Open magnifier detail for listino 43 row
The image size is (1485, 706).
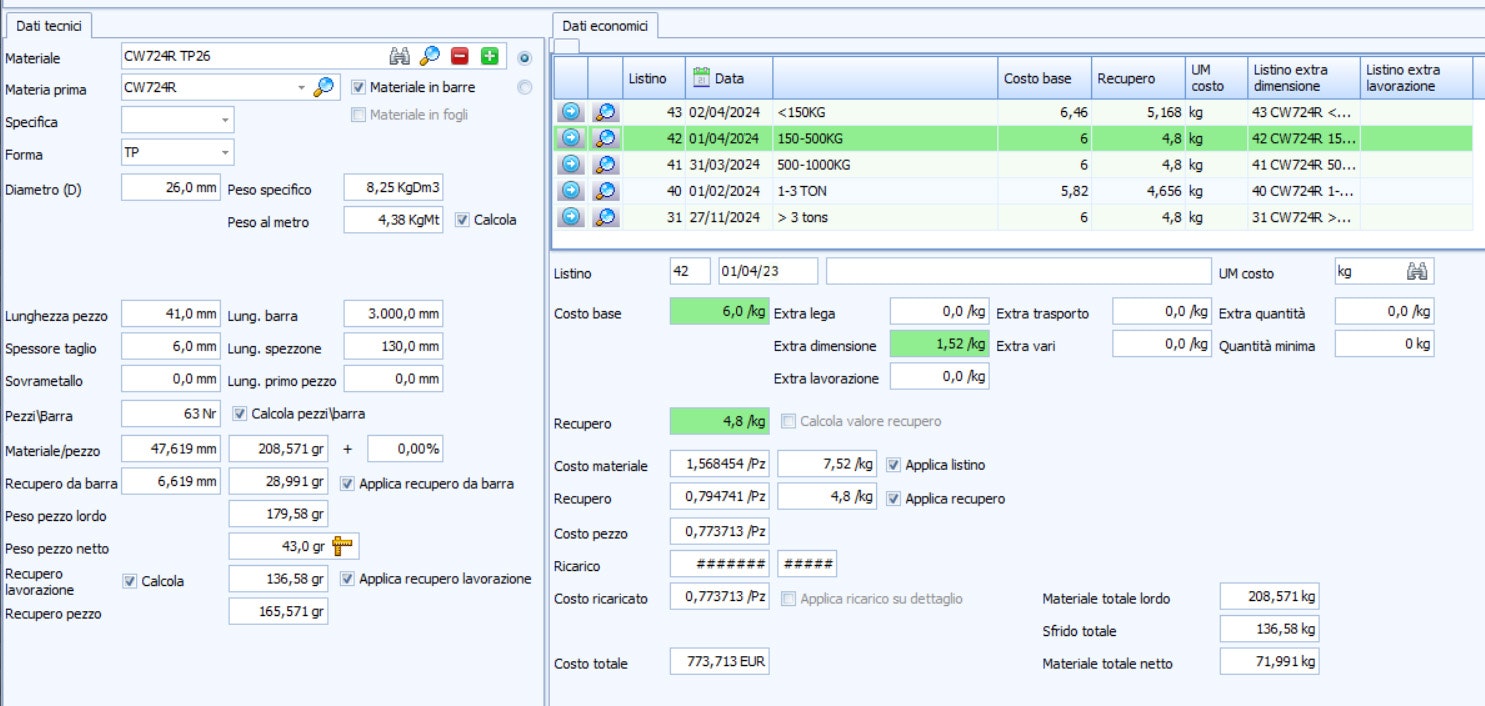click(x=605, y=112)
